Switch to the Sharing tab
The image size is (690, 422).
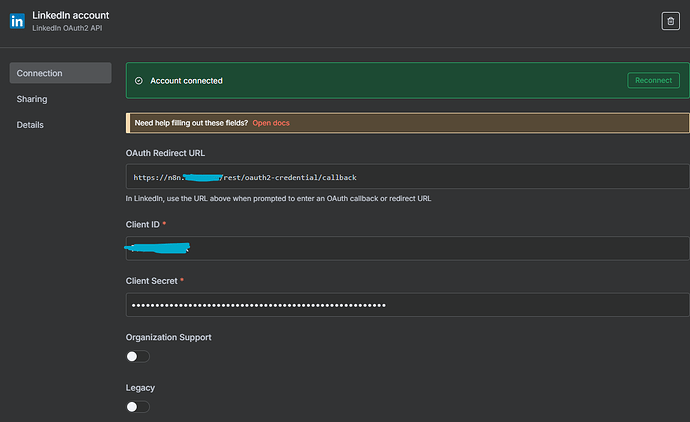pyautogui.click(x=32, y=99)
